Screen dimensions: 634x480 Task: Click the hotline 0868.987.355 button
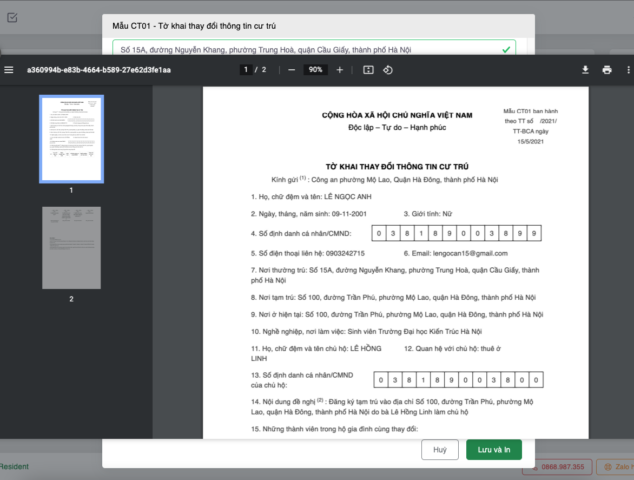tap(563, 467)
